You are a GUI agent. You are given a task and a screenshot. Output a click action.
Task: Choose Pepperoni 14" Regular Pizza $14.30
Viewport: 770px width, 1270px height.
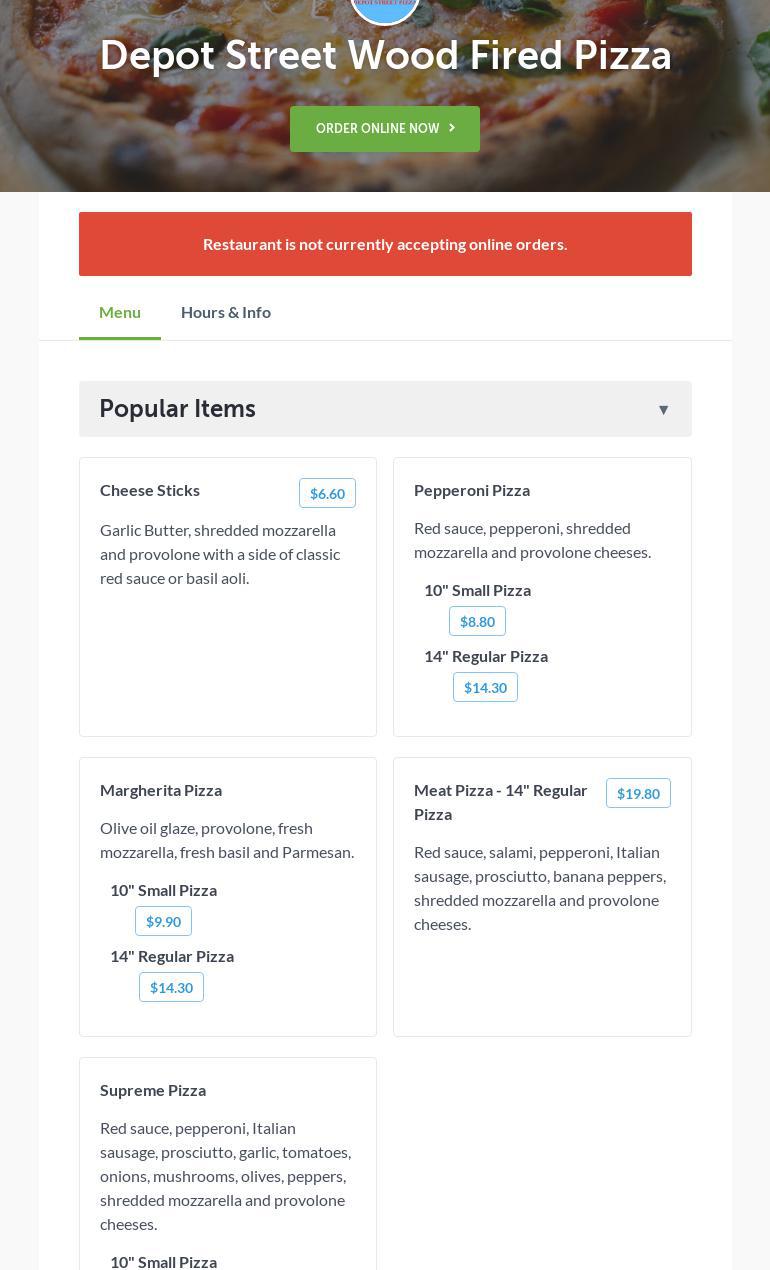point(485,687)
